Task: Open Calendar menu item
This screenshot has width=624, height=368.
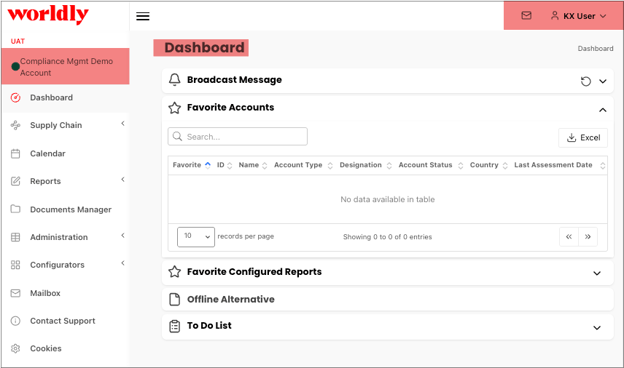Action: point(48,154)
